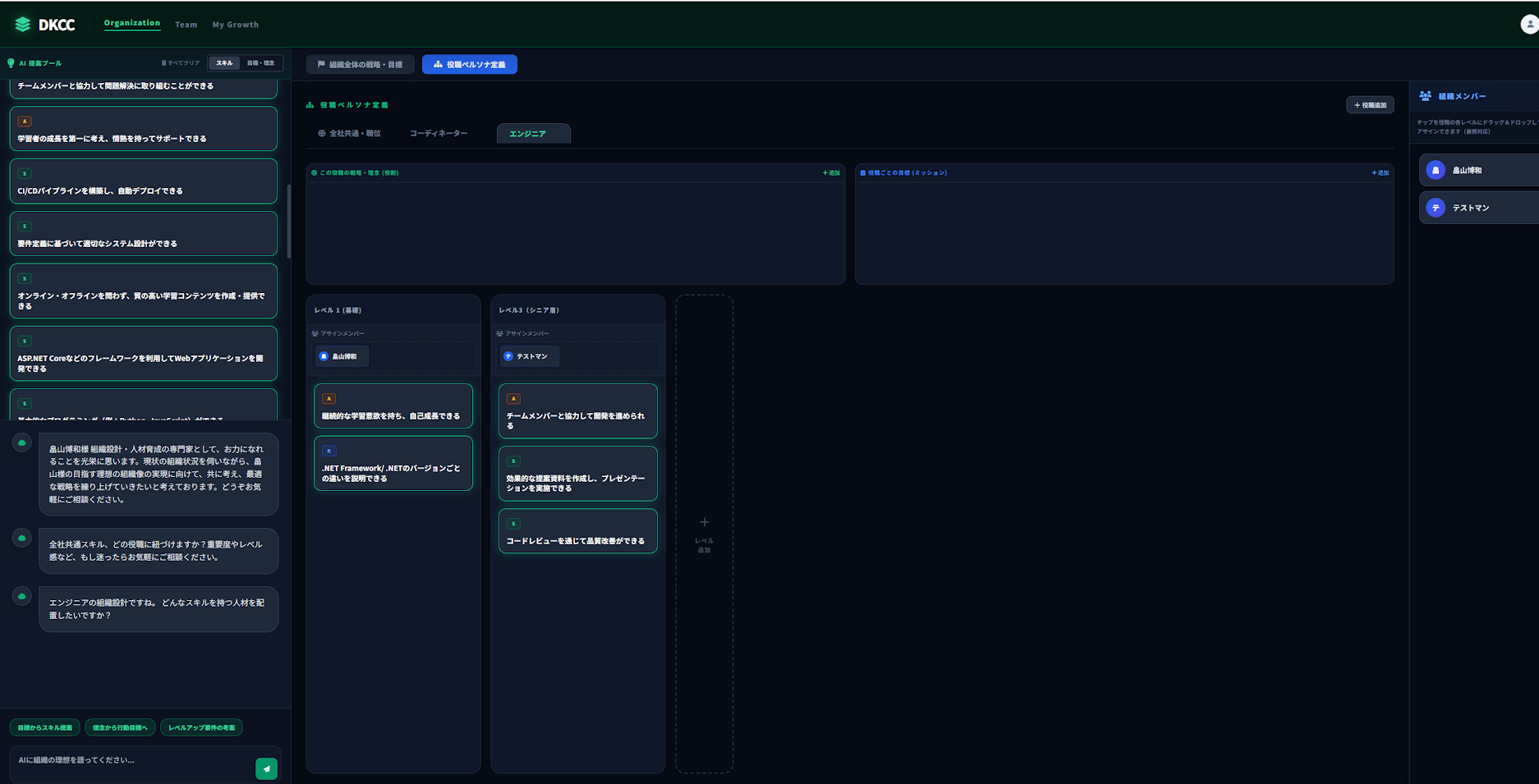The height and width of the screenshot is (784, 1539).
Task: Click the 役職ペルソナ定義 heading hierarchy icon
Action: [x=310, y=105]
